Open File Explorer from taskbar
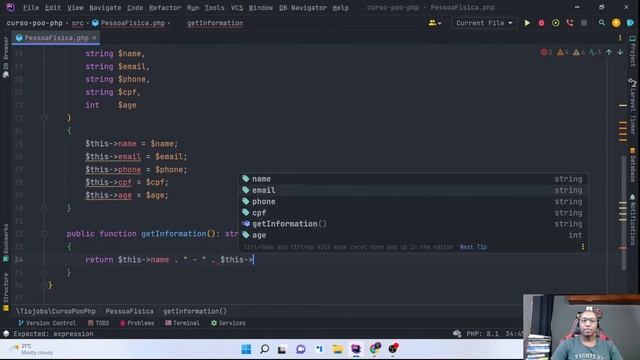This screenshot has height=360, width=640. click(338, 349)
